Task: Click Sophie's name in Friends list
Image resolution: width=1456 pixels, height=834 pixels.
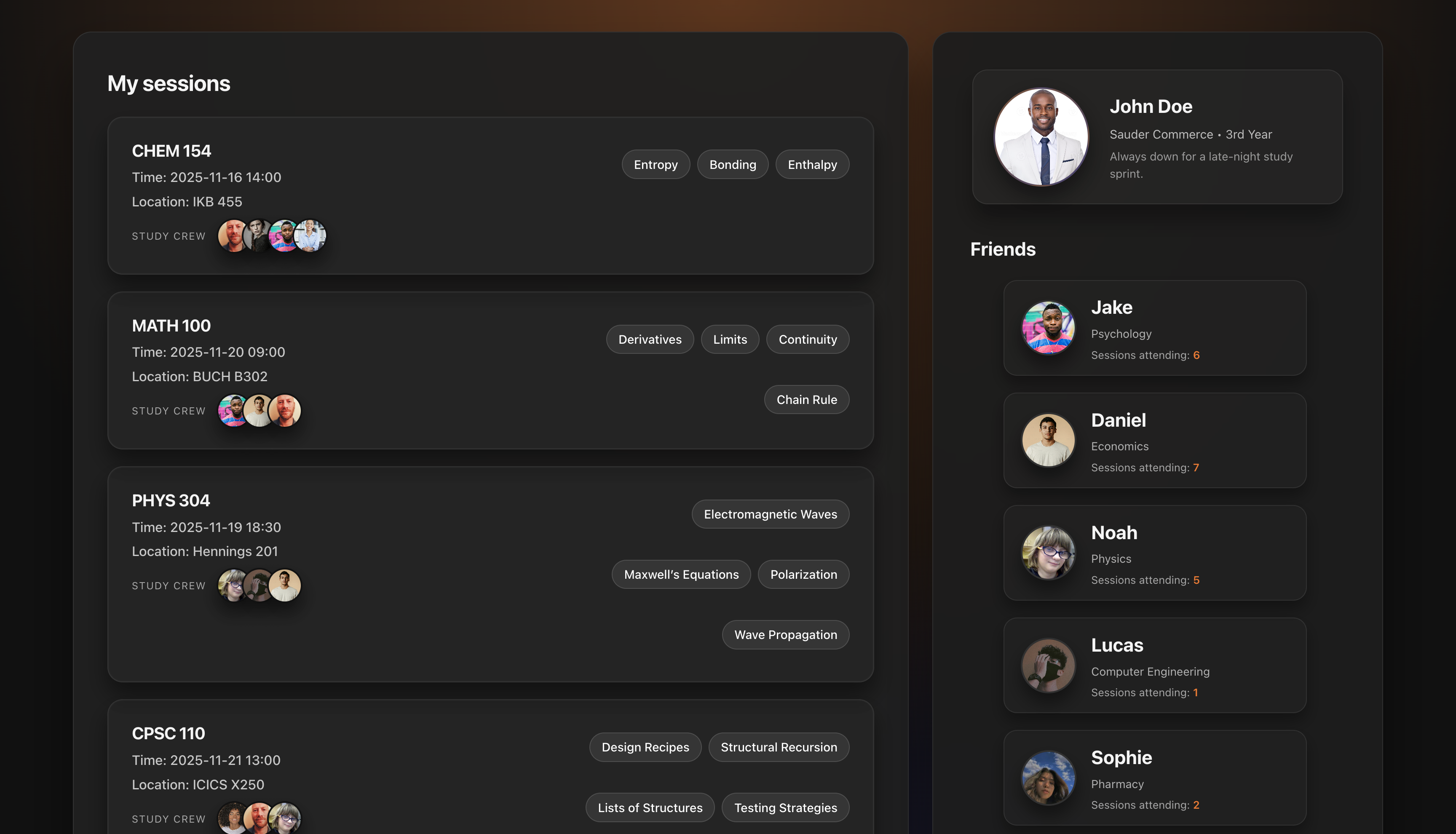Action: pyautogui.click(x=1121, y=757)
